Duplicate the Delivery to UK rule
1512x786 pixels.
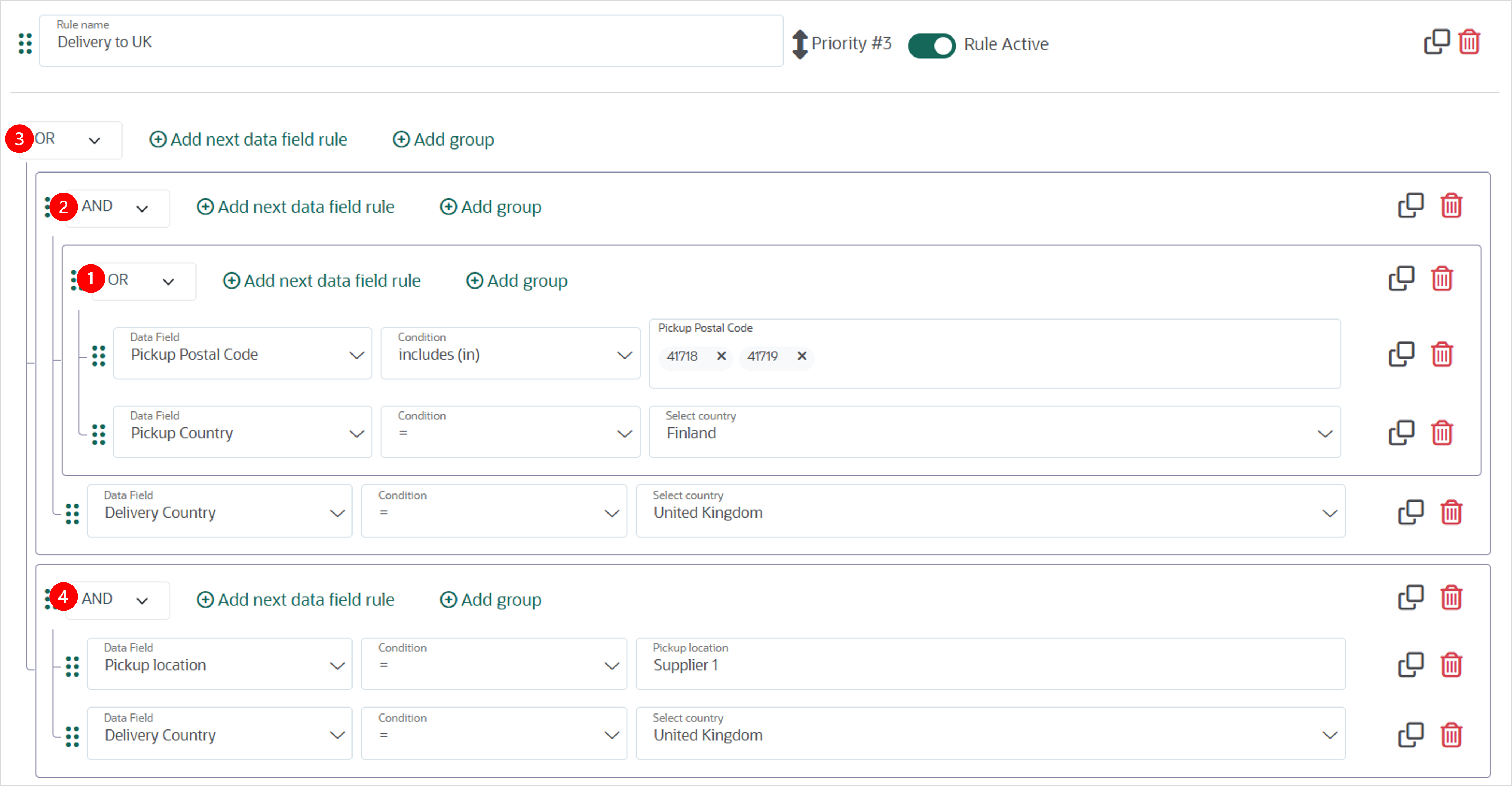pos(1436,42)
